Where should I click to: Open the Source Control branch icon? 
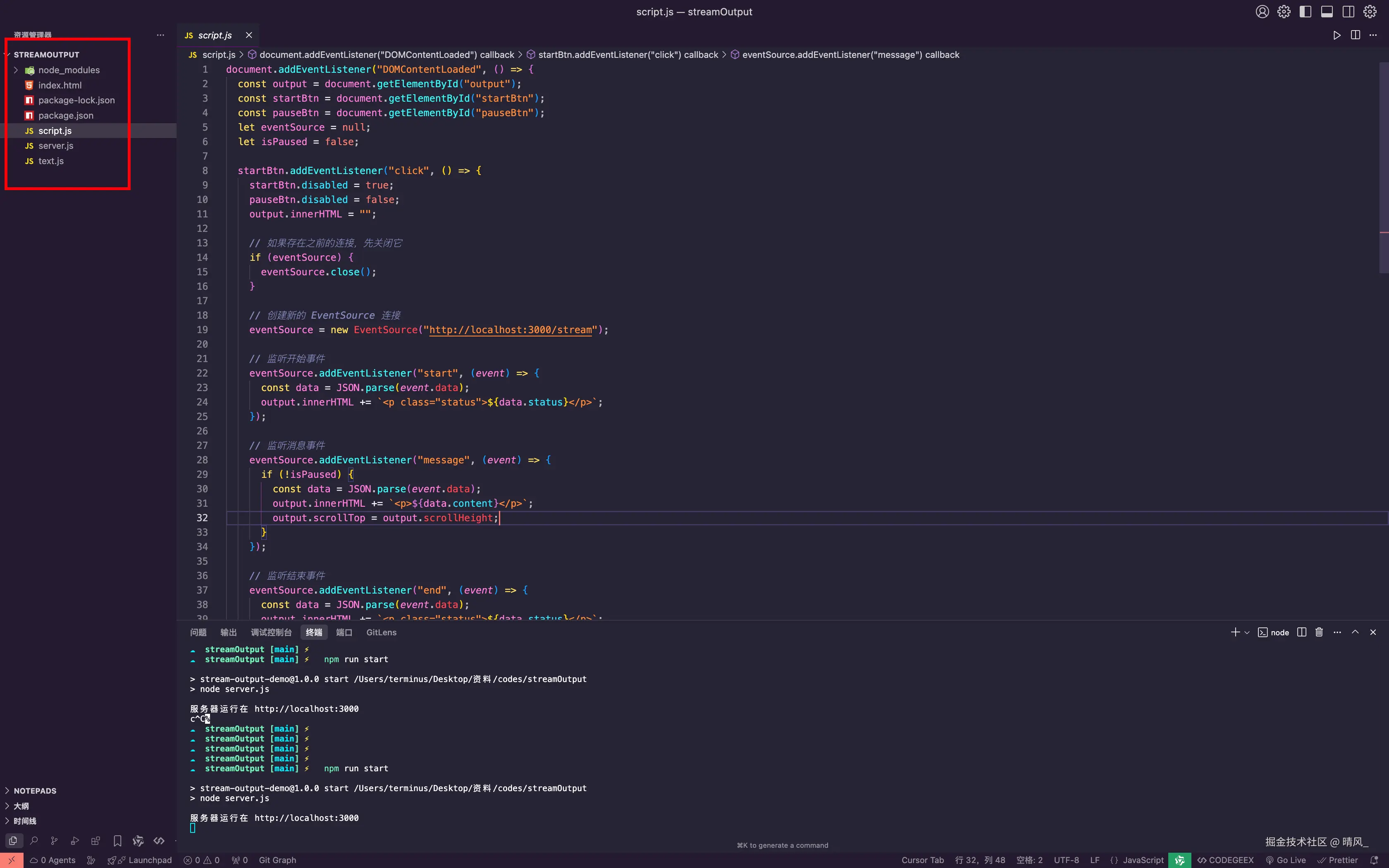(54, 841)
